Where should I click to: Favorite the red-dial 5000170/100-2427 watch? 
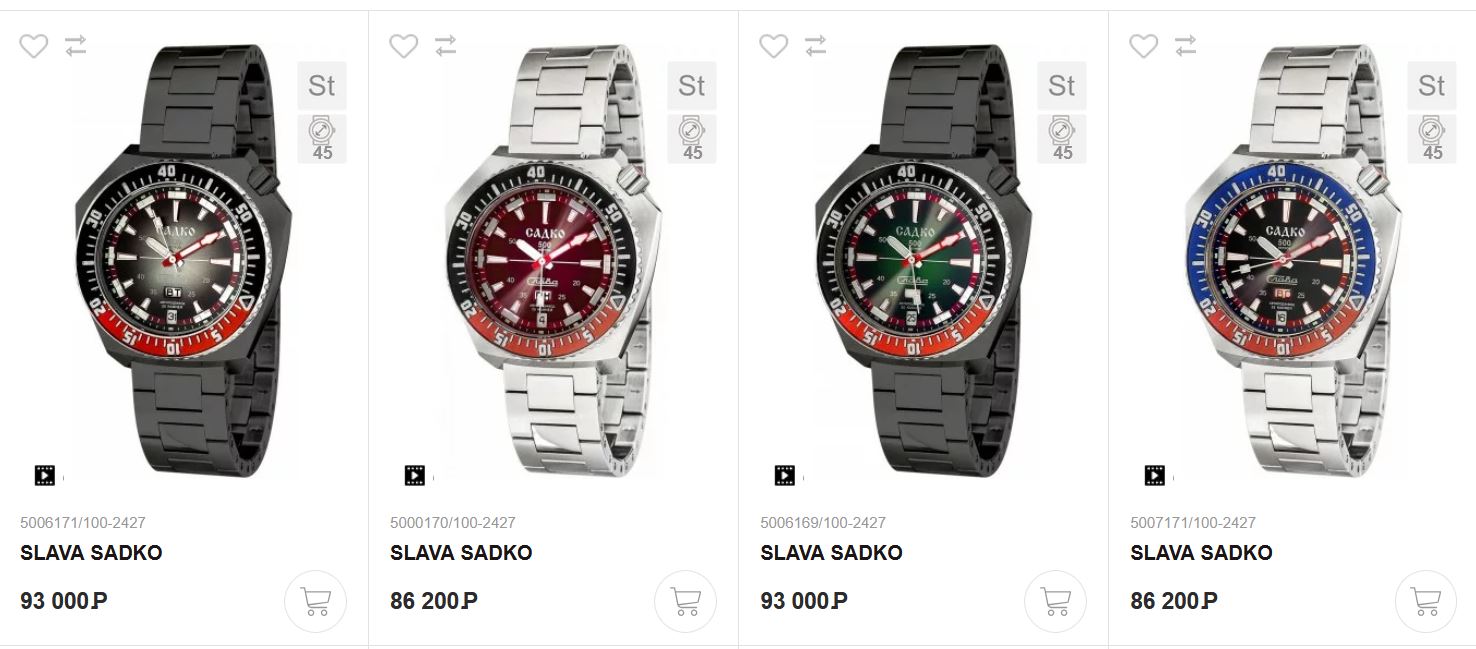[x=404, y=46]
